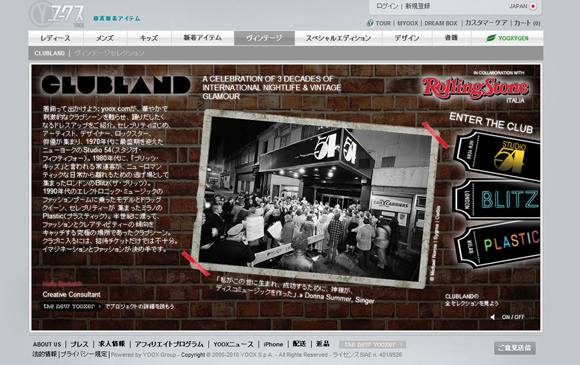This screenshot has height=365, width=580.
Task: Click the ご意見送信 feedback button
Action: click(515, 348)
